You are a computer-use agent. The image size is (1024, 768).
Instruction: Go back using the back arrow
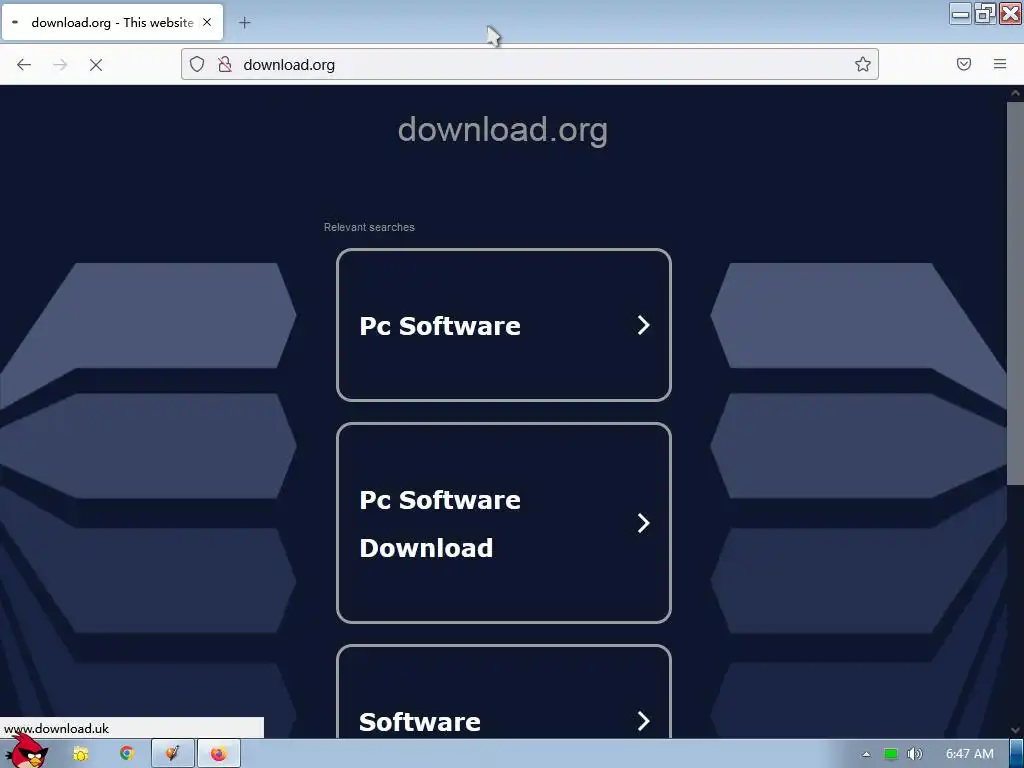click(x=24, y=65)
